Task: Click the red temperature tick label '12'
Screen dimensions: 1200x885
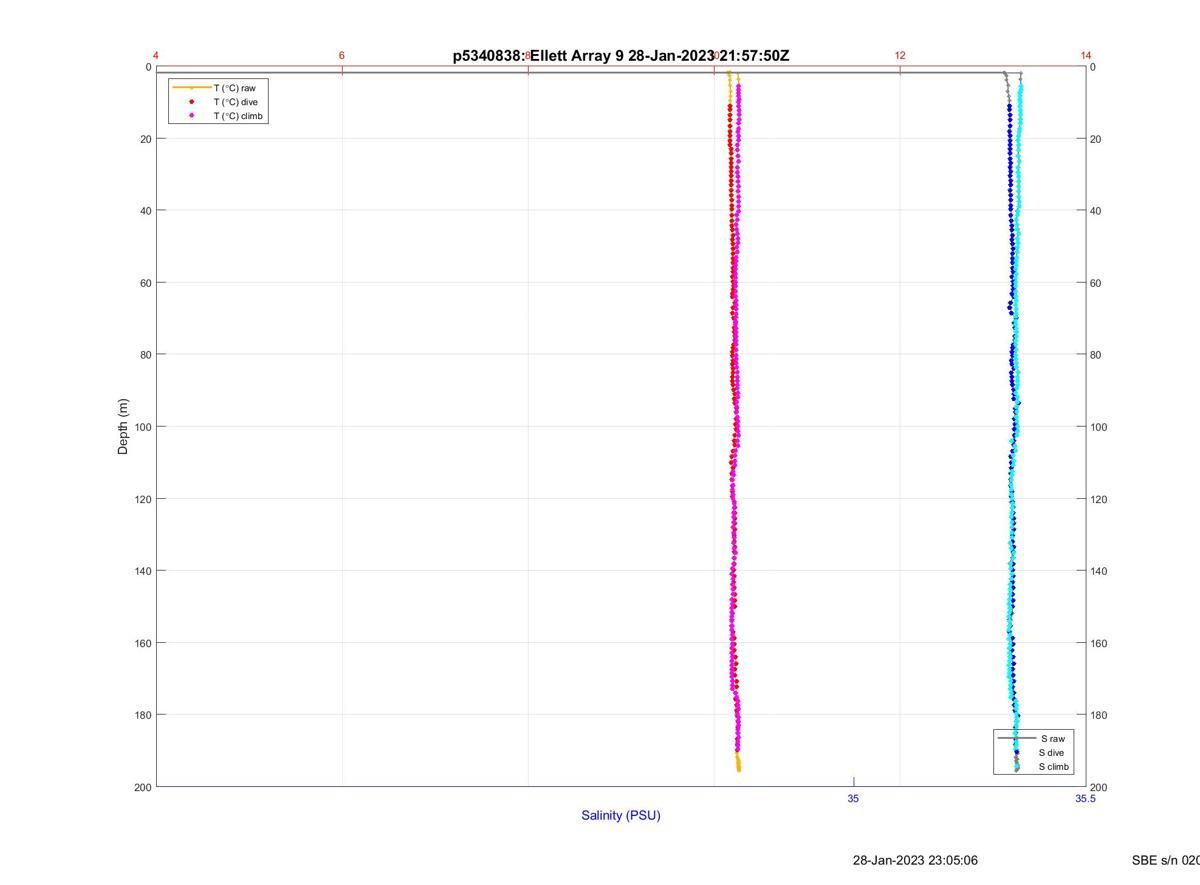Action: tap(900, 56)
